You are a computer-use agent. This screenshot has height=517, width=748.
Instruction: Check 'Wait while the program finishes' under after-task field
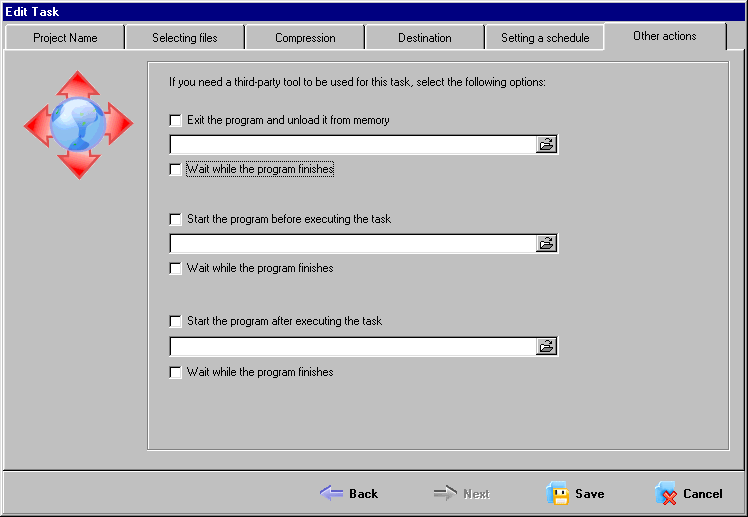point(176,372)
